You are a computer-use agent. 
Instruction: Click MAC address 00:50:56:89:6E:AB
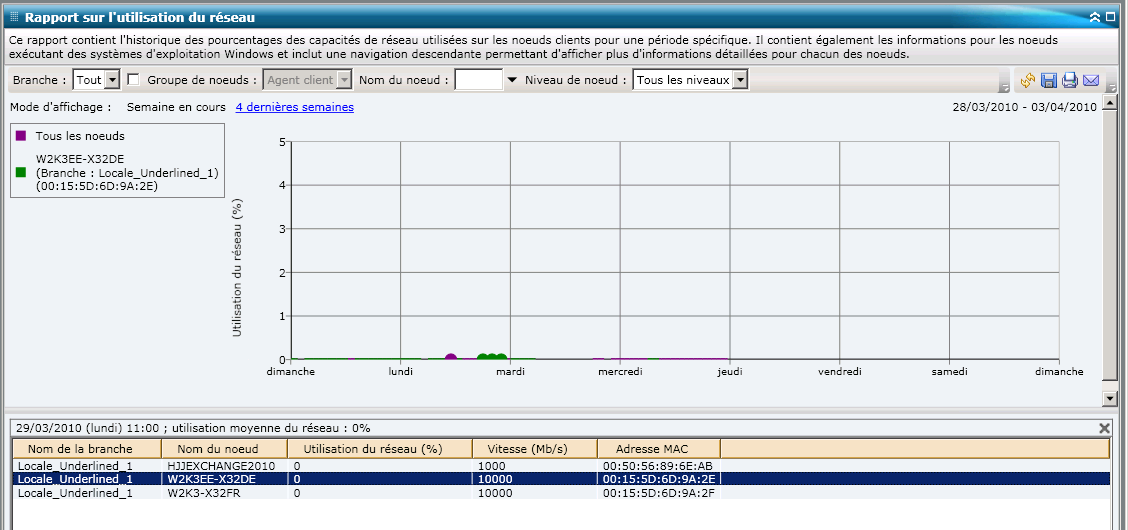(x=658, y=465)
